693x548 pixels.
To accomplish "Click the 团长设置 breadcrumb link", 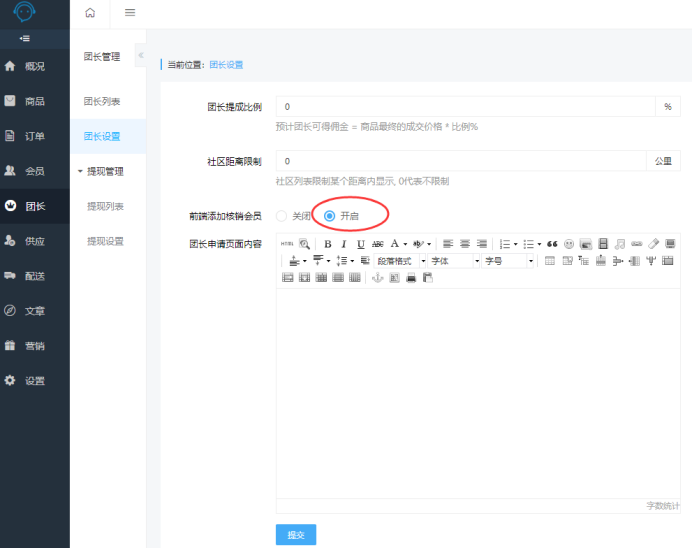I will tap(226, 65).
